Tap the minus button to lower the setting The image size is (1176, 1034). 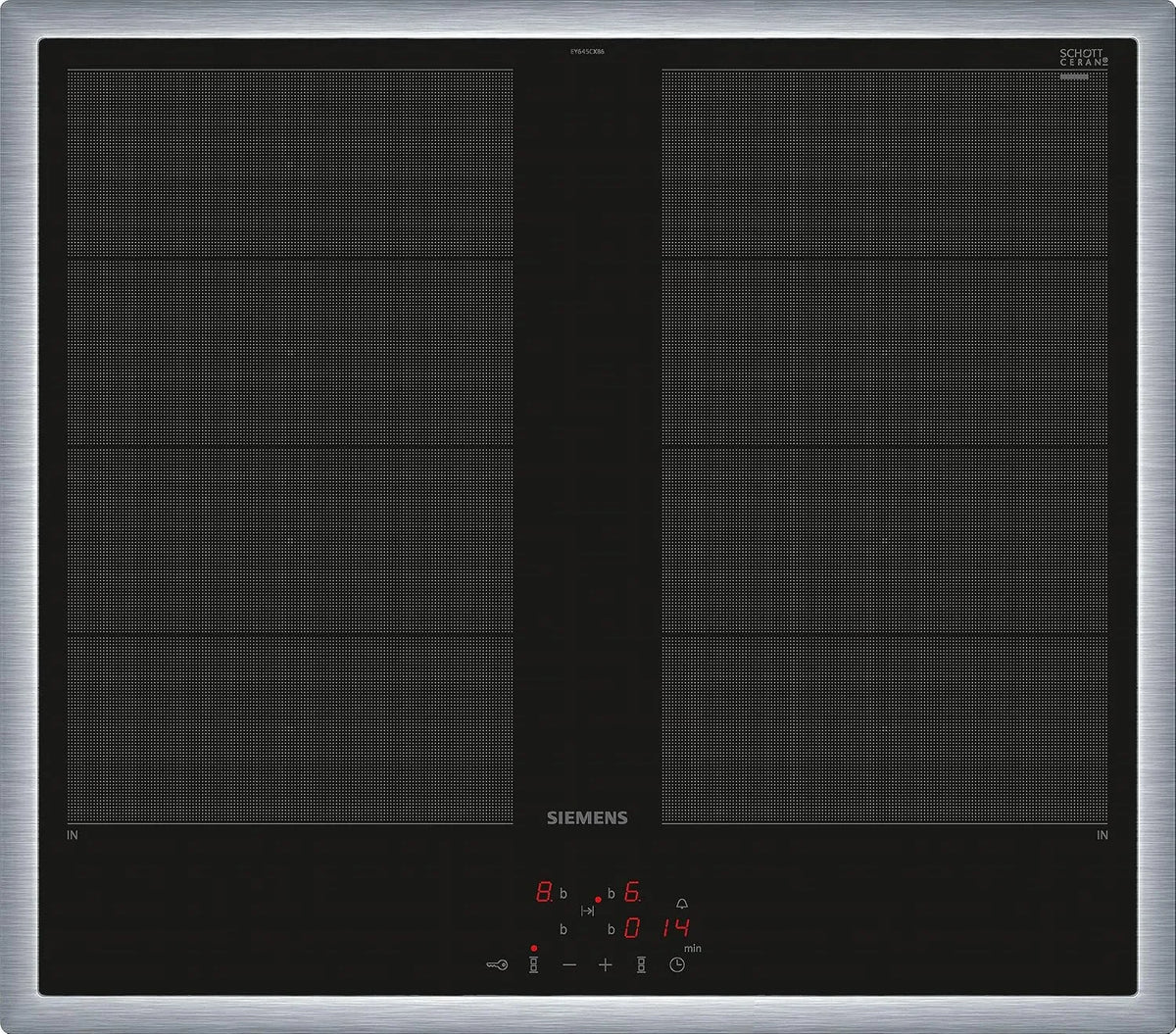tap(569, 965)
